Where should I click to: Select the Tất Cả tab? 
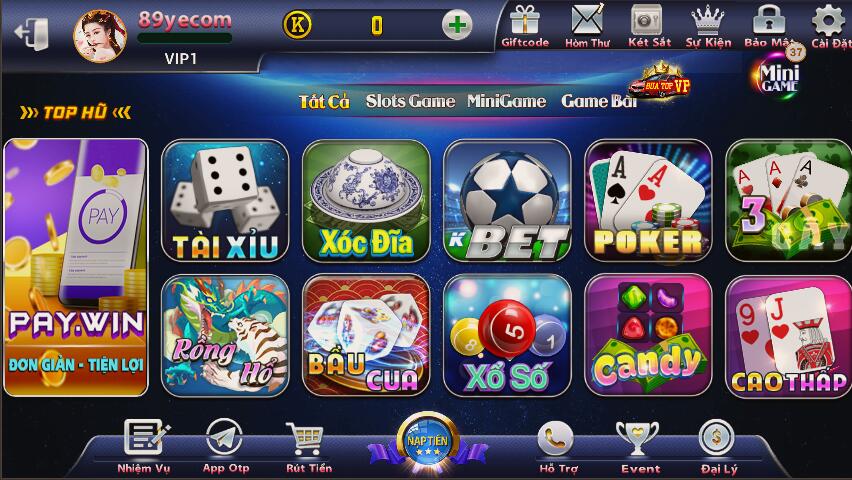(x=324, y=102)
